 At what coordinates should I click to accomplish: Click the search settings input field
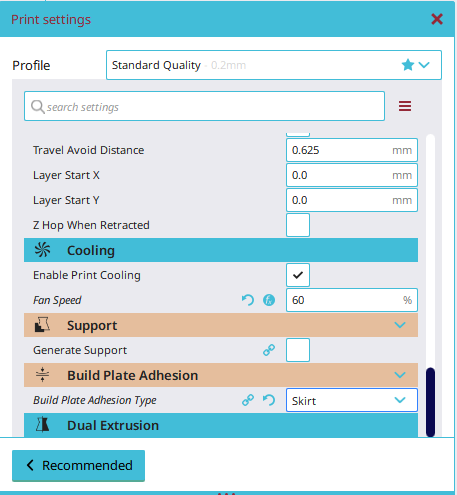204,106
